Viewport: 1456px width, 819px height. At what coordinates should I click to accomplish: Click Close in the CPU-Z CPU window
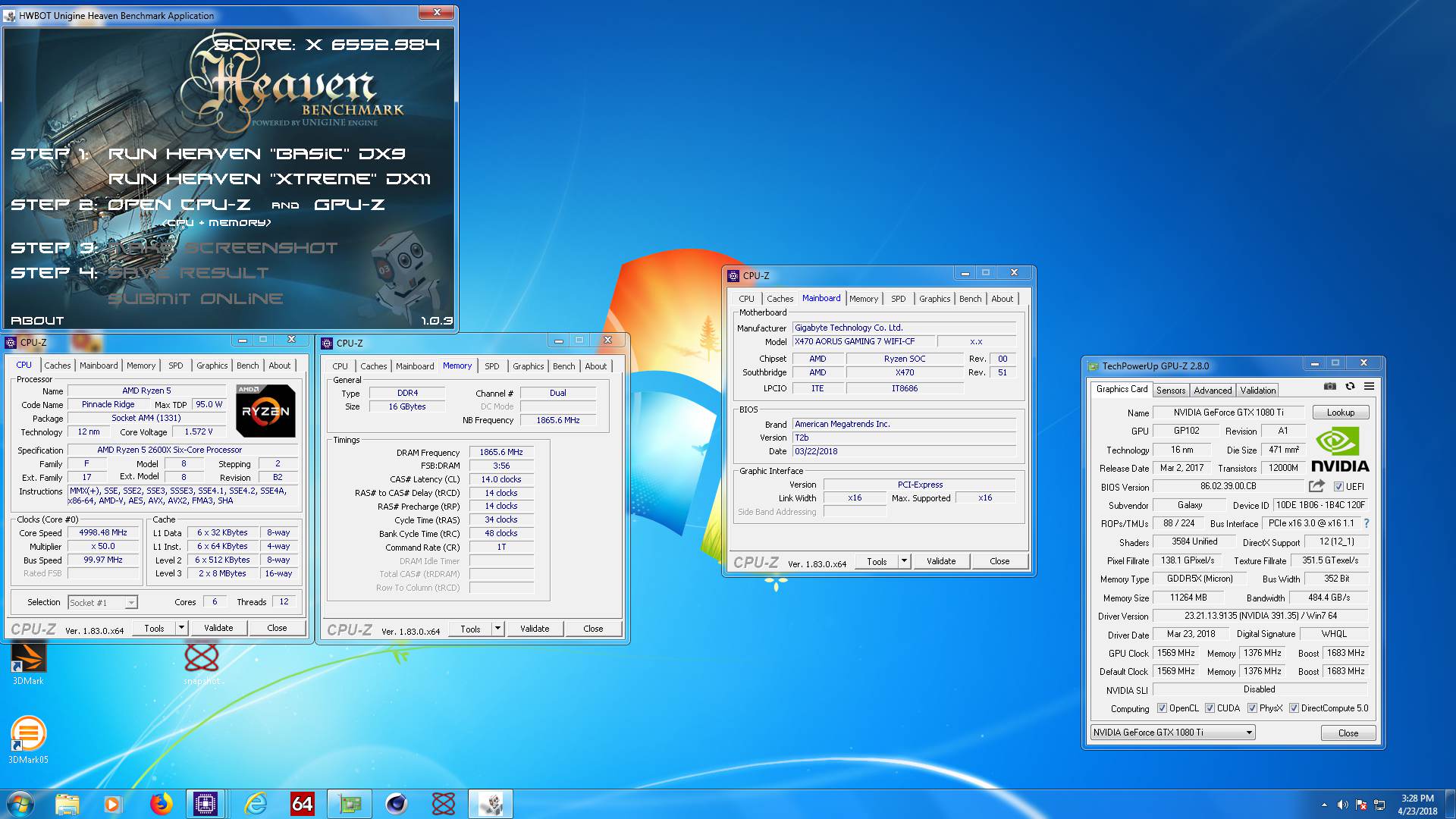[x=277, y=628]
